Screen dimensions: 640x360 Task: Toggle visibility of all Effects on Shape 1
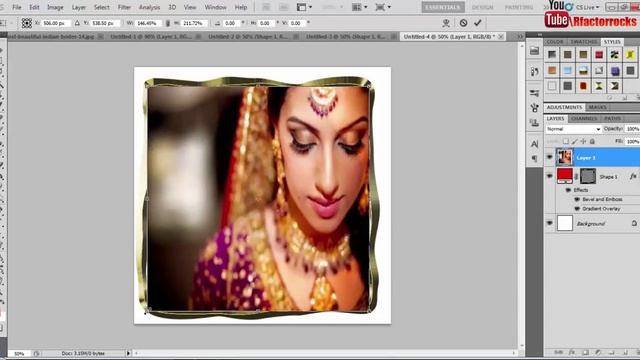568,190
